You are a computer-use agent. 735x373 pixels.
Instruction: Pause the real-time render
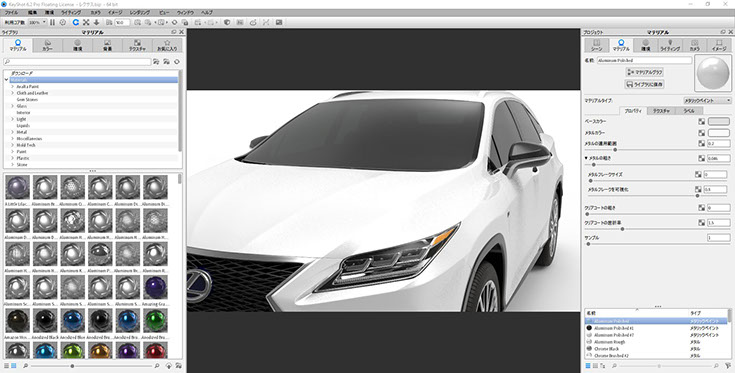click(52, 22)
